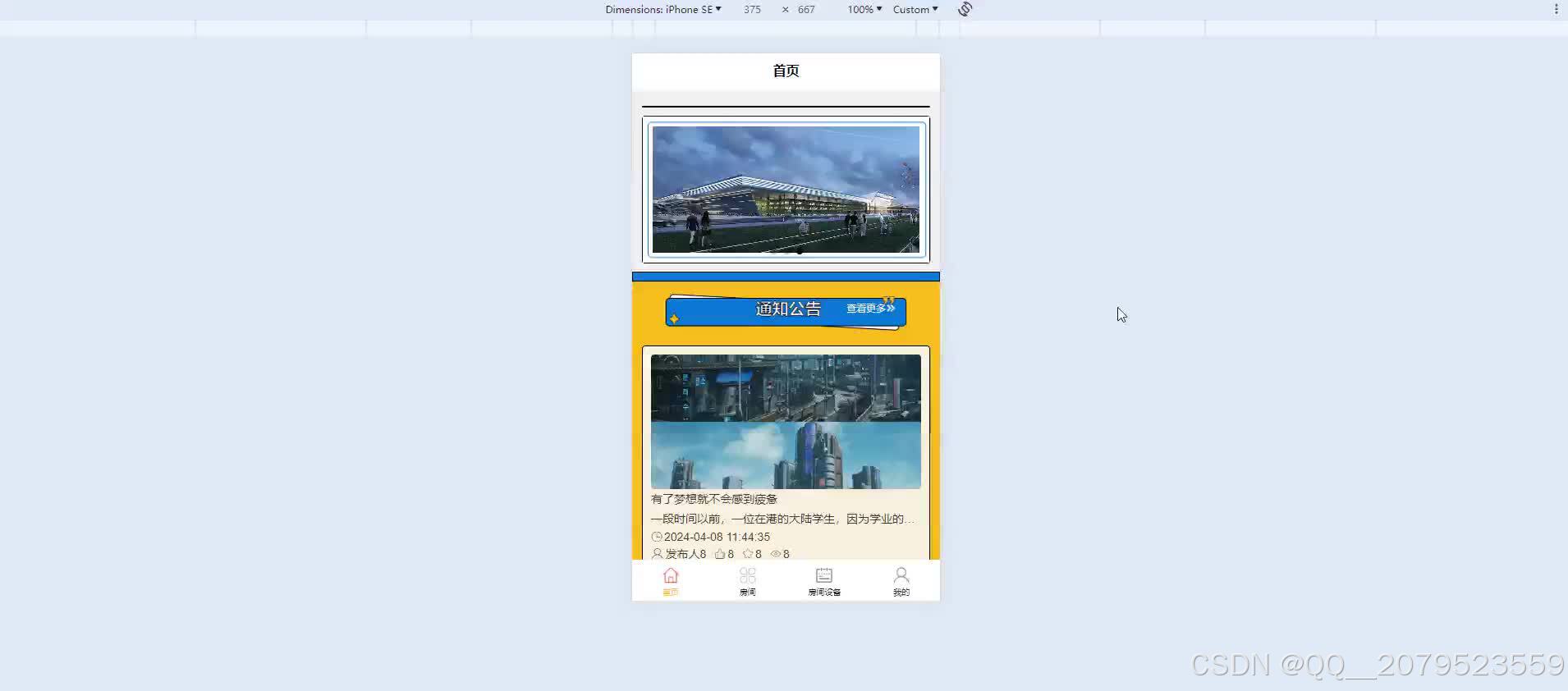Click the width field showing 375
Screen dimensions: 1568x691
[x=753, y=9]
